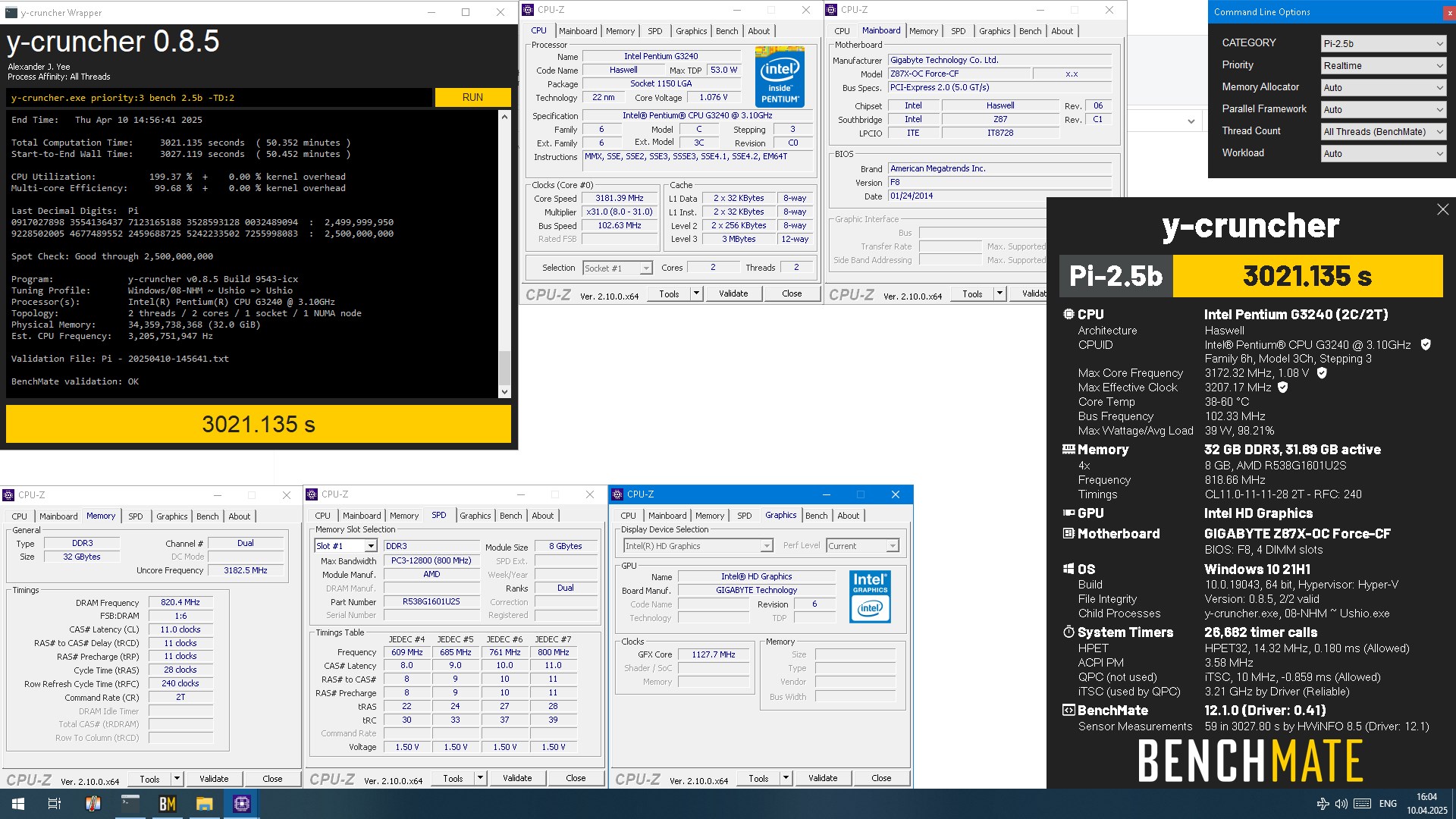The width and height of the screenshot is (1456, 819).
Task: Open the Workload dropdown
Action: (1383, 154)
